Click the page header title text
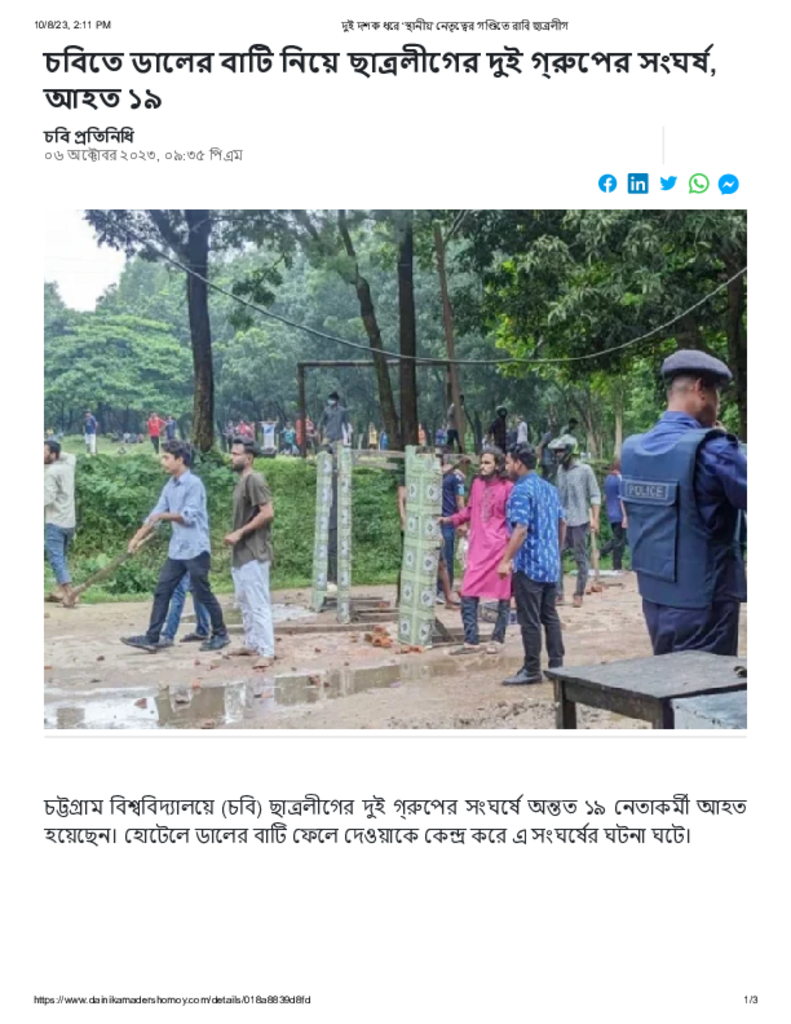The image size is (791, 1024). point(455,25)
